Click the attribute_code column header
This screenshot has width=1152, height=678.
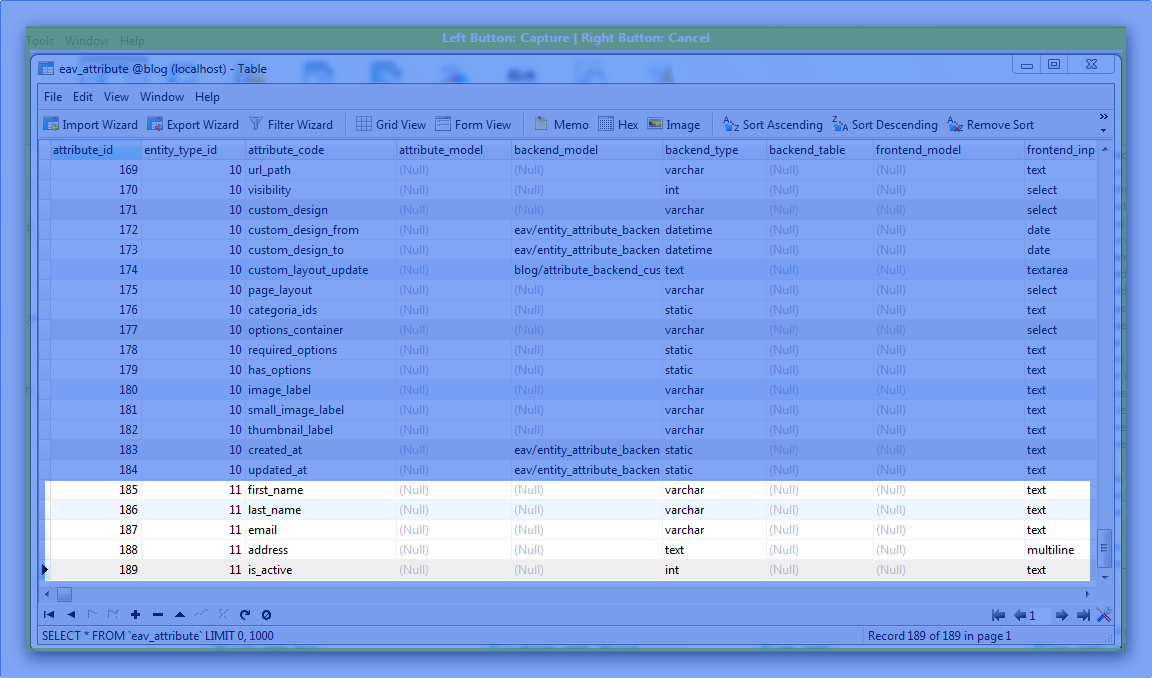pyautogui.click(x=286, y=150)
